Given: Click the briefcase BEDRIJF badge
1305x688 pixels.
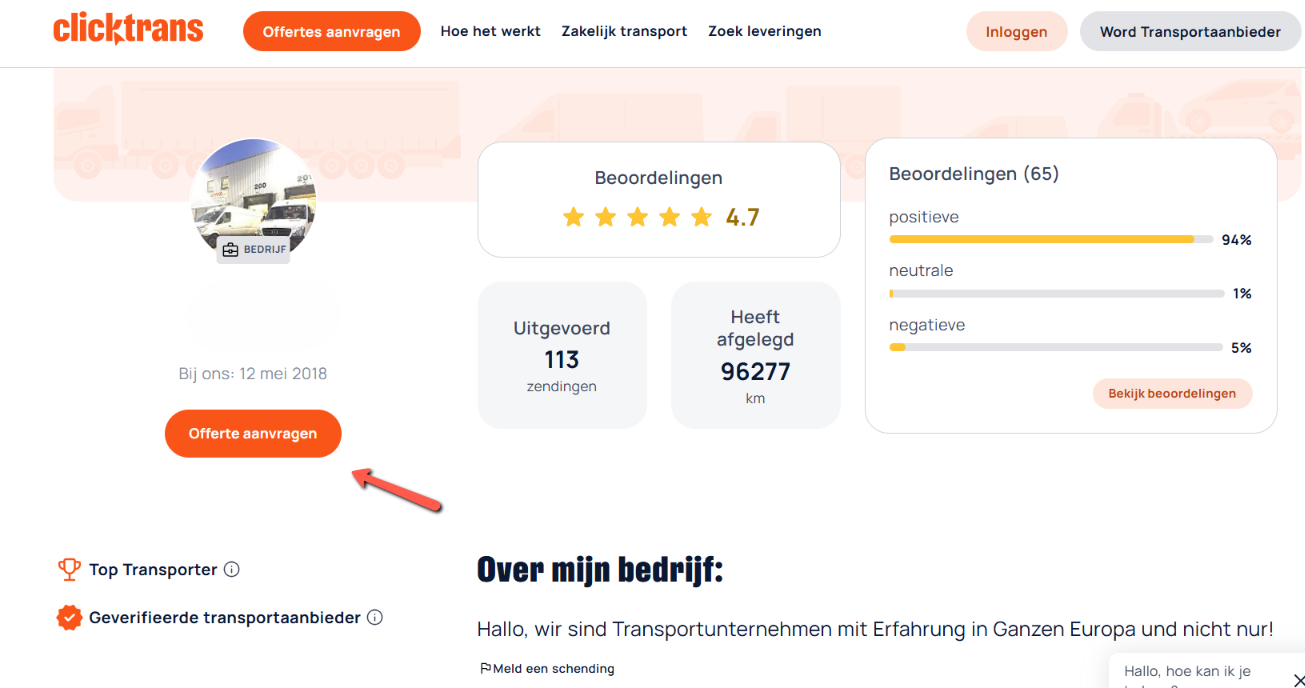Looking at the screenshot, I should [253, 250].
